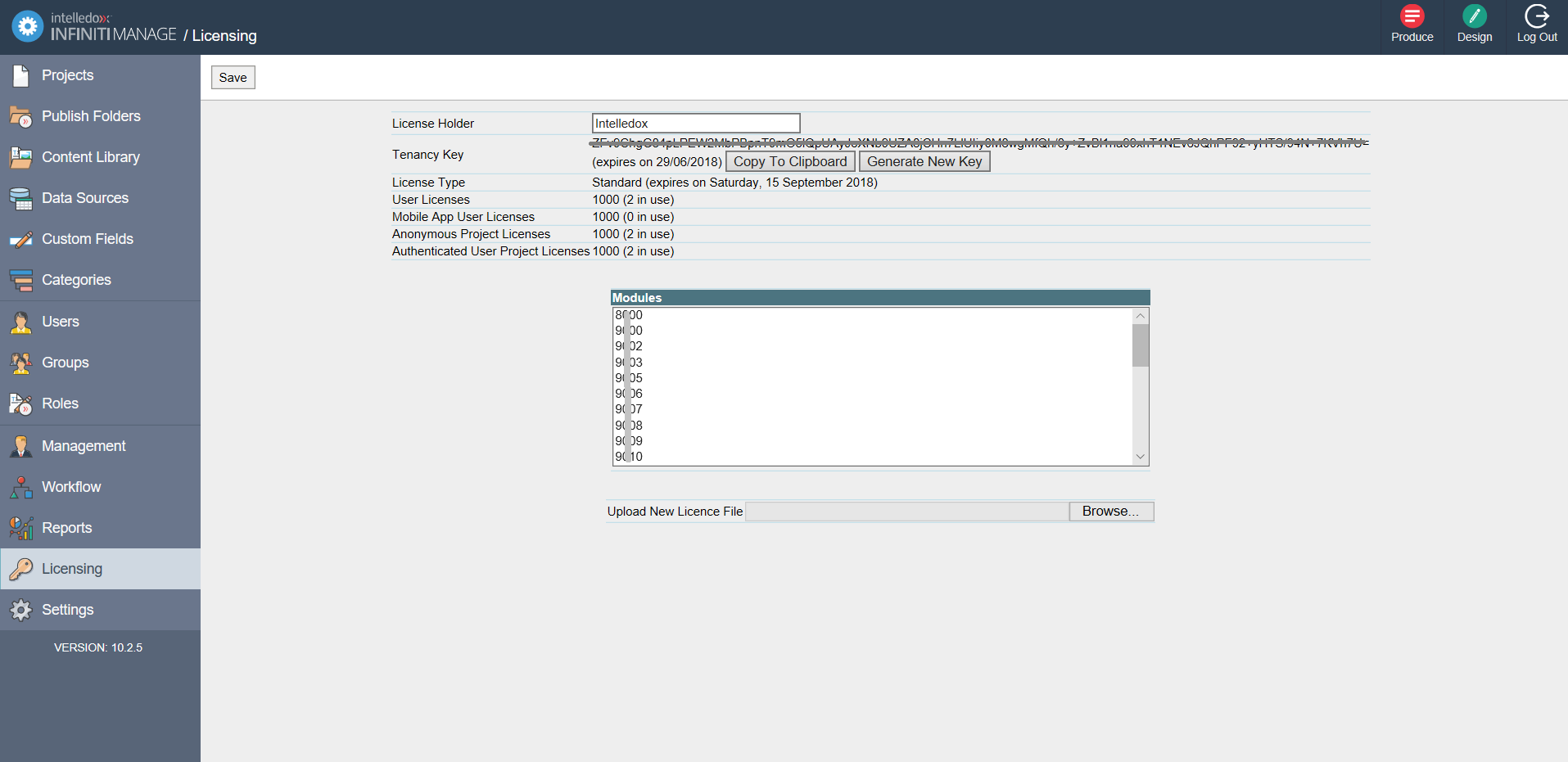Click the Modules header bar
1568x762 pixels.
click(880, 298)
